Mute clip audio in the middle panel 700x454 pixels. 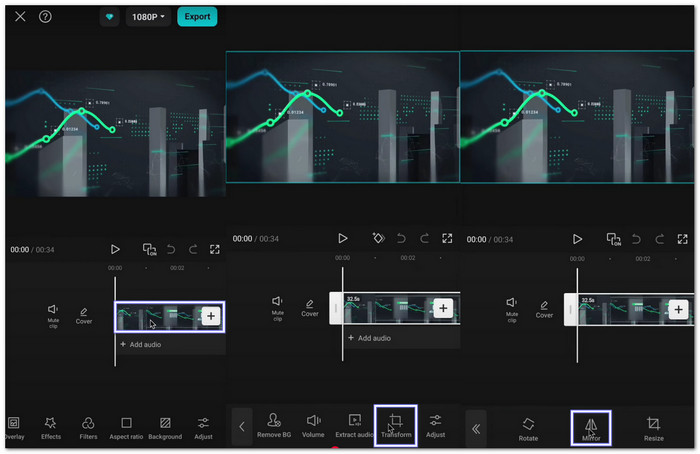(277, 308)
